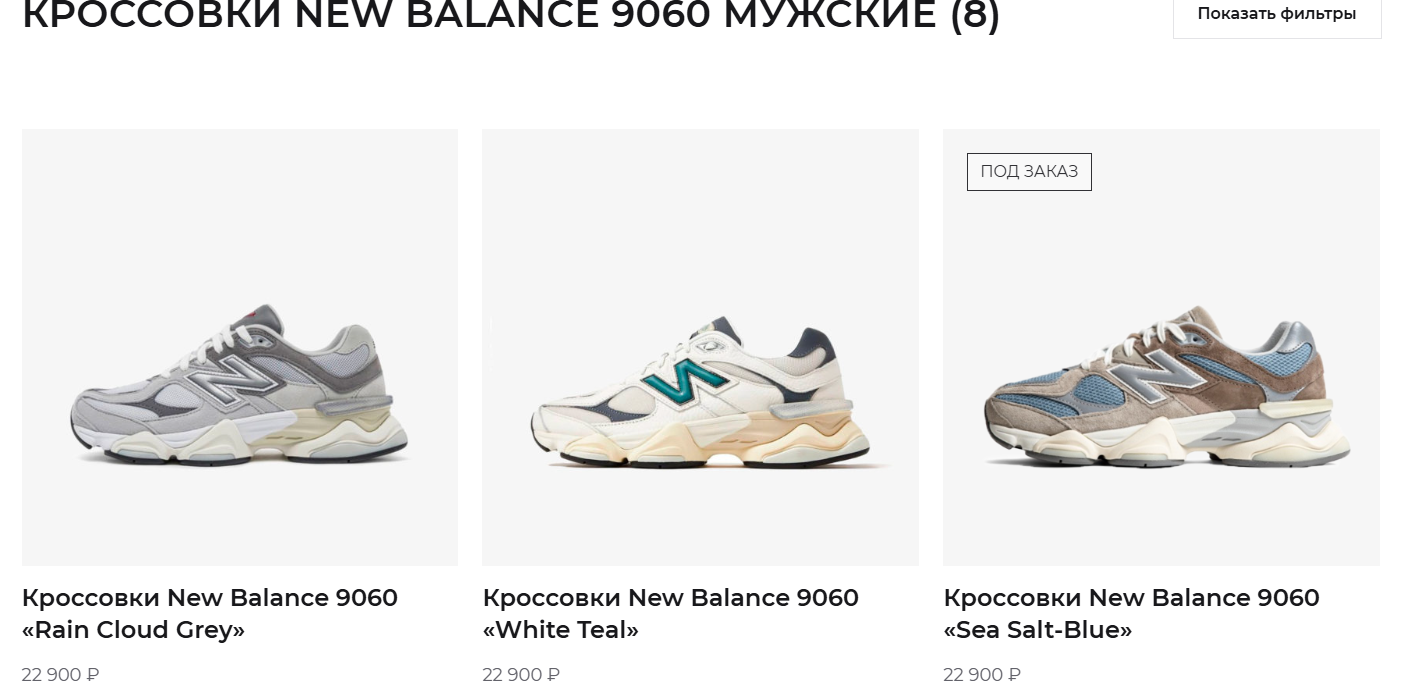Click the ПОД ЗАКАЗ badge
The image size is (1407, 694).
pos(1029,171)
